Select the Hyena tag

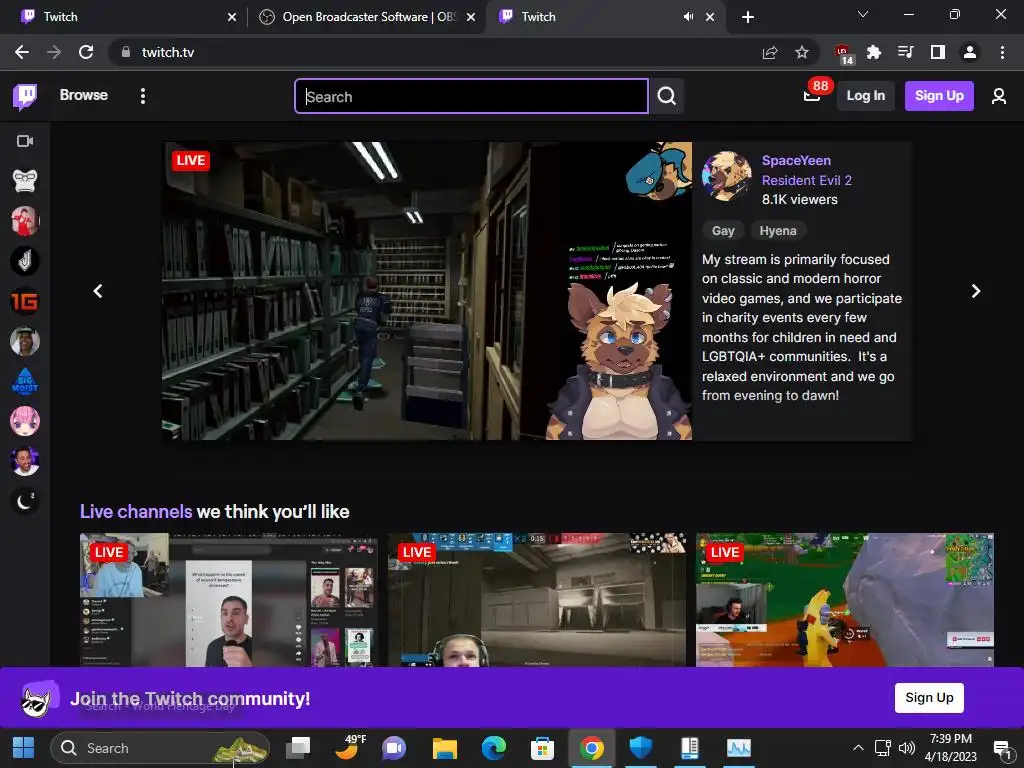(x=778, y=231)
